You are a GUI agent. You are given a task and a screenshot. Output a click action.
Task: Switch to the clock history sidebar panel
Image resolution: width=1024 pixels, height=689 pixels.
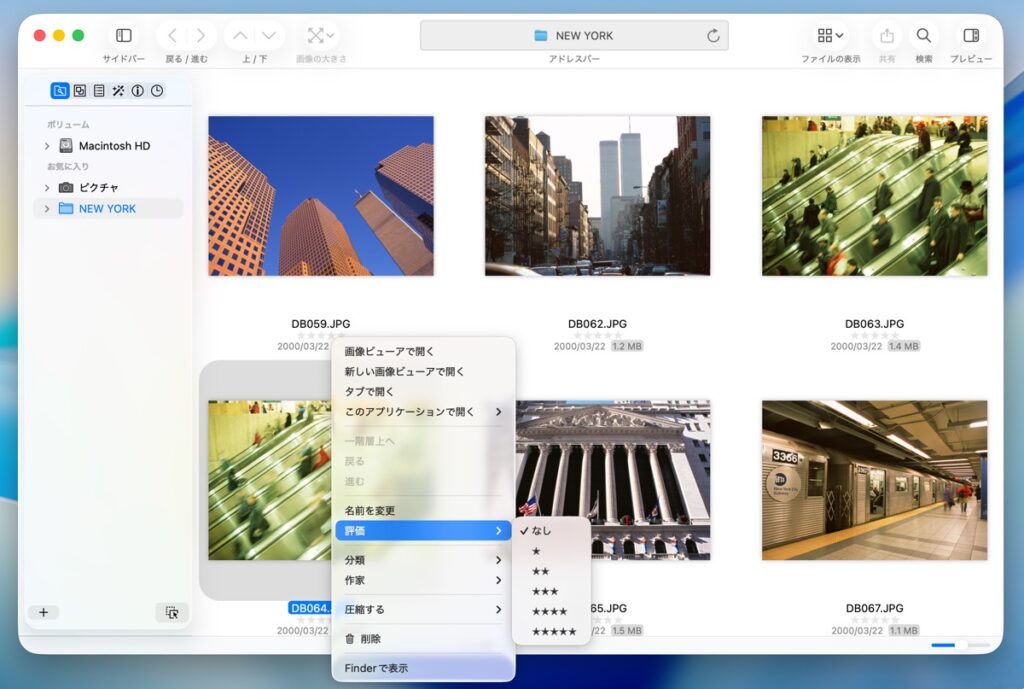[x=157, y=91]
